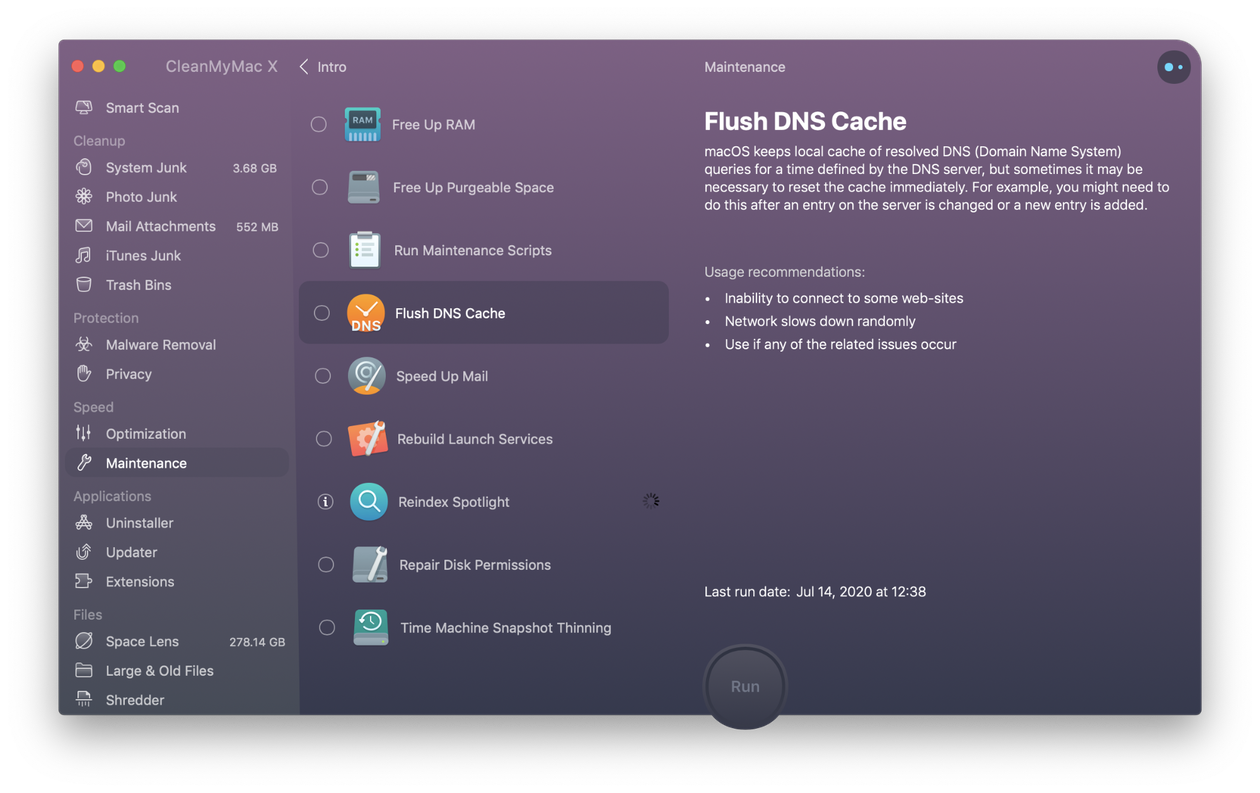Click the Usage recommendations text
Image resolution: width=1260 pixels, height=793 pixels.
pyautogui.click(x=784, y=272)
